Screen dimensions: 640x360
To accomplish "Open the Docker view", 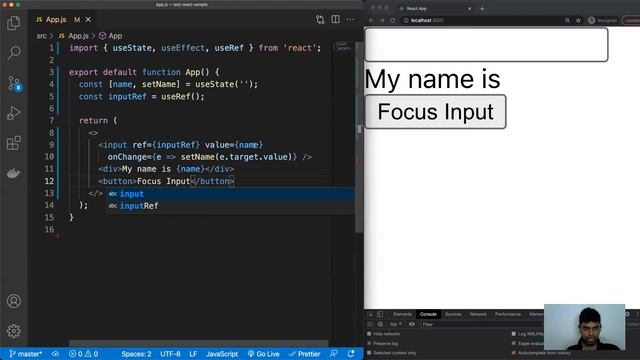I will click(13, 173).
